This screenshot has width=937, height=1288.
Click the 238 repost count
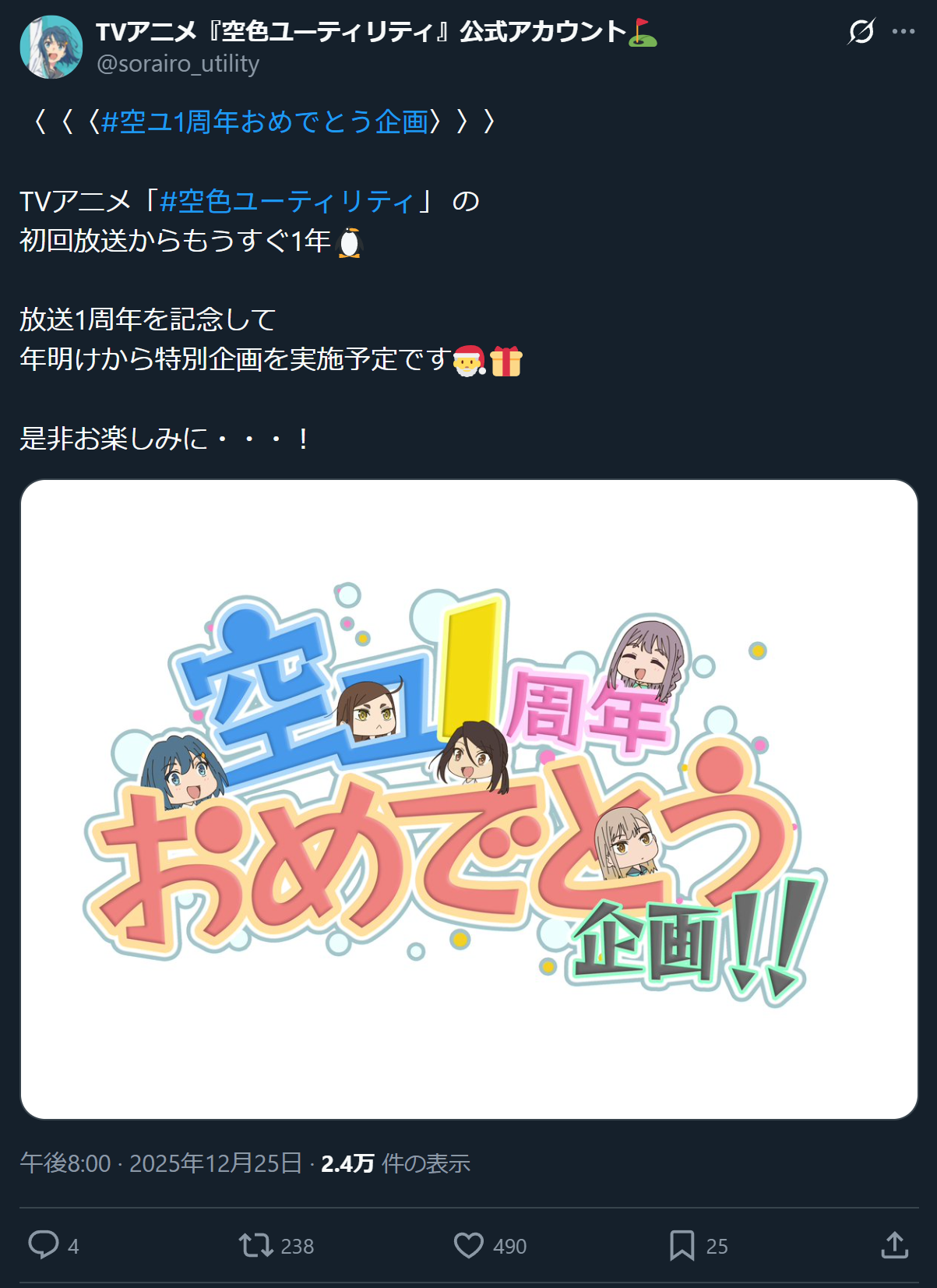click(x=297, y=1247)
